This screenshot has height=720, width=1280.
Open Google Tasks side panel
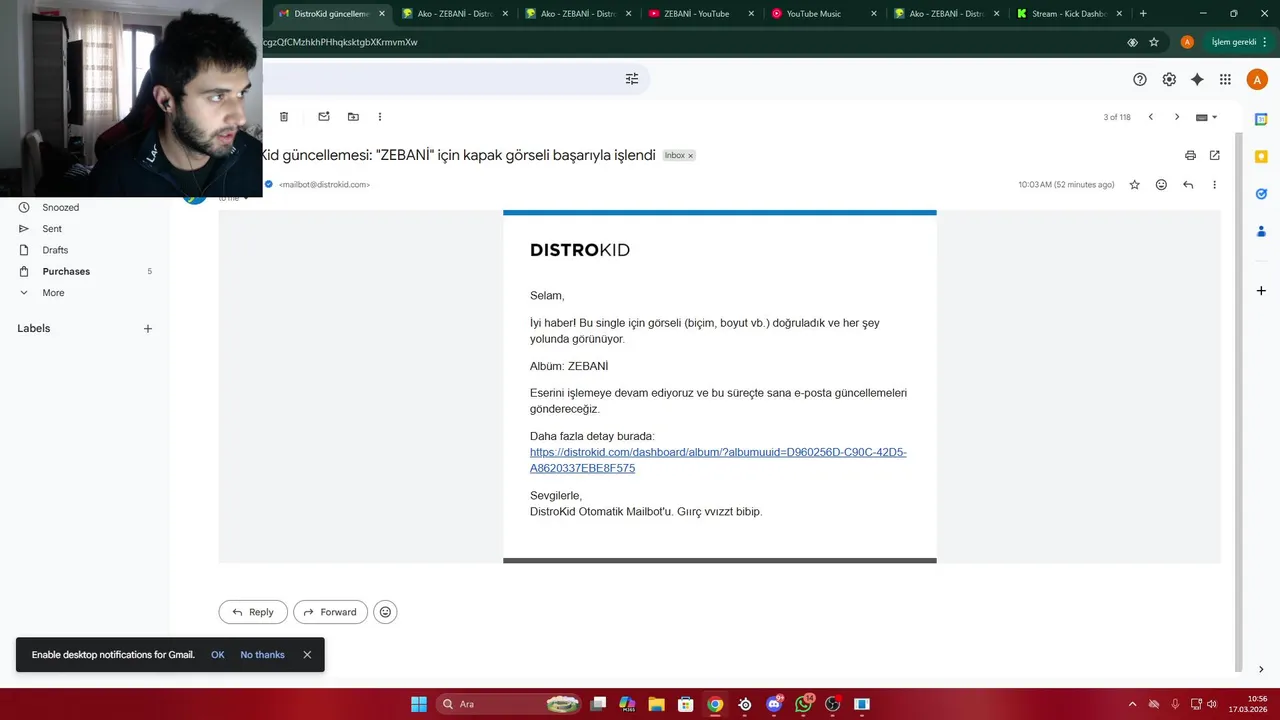pos(1261,194)
